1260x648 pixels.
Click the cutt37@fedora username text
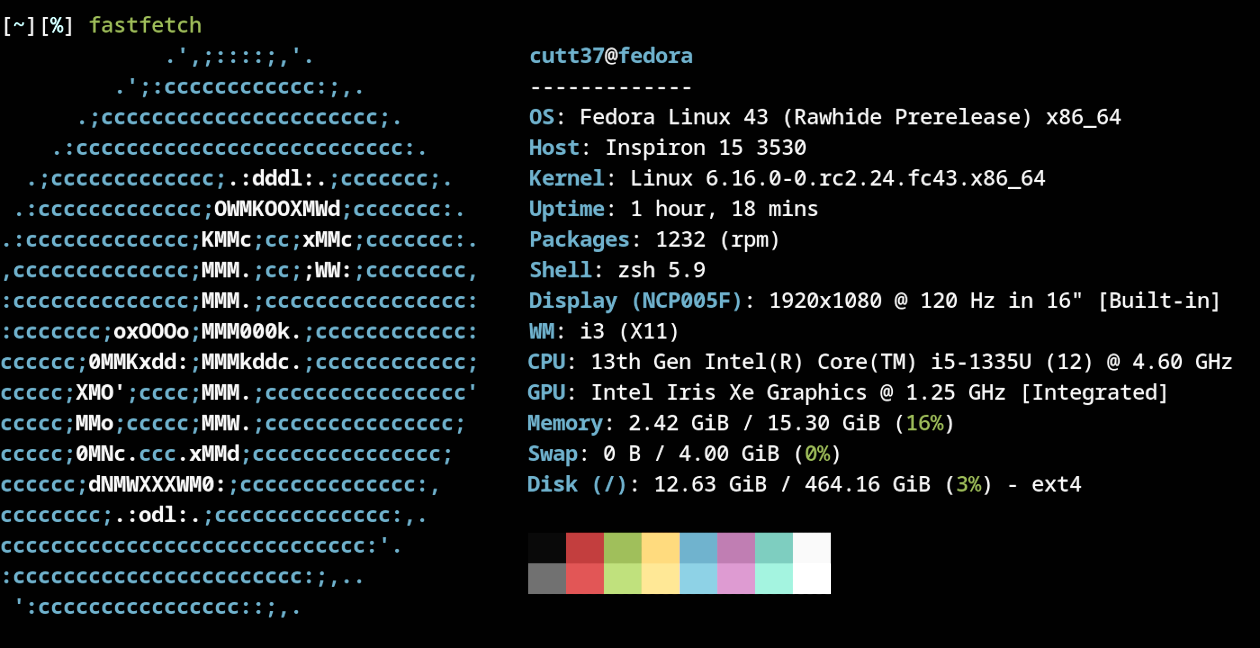[611, 56]
